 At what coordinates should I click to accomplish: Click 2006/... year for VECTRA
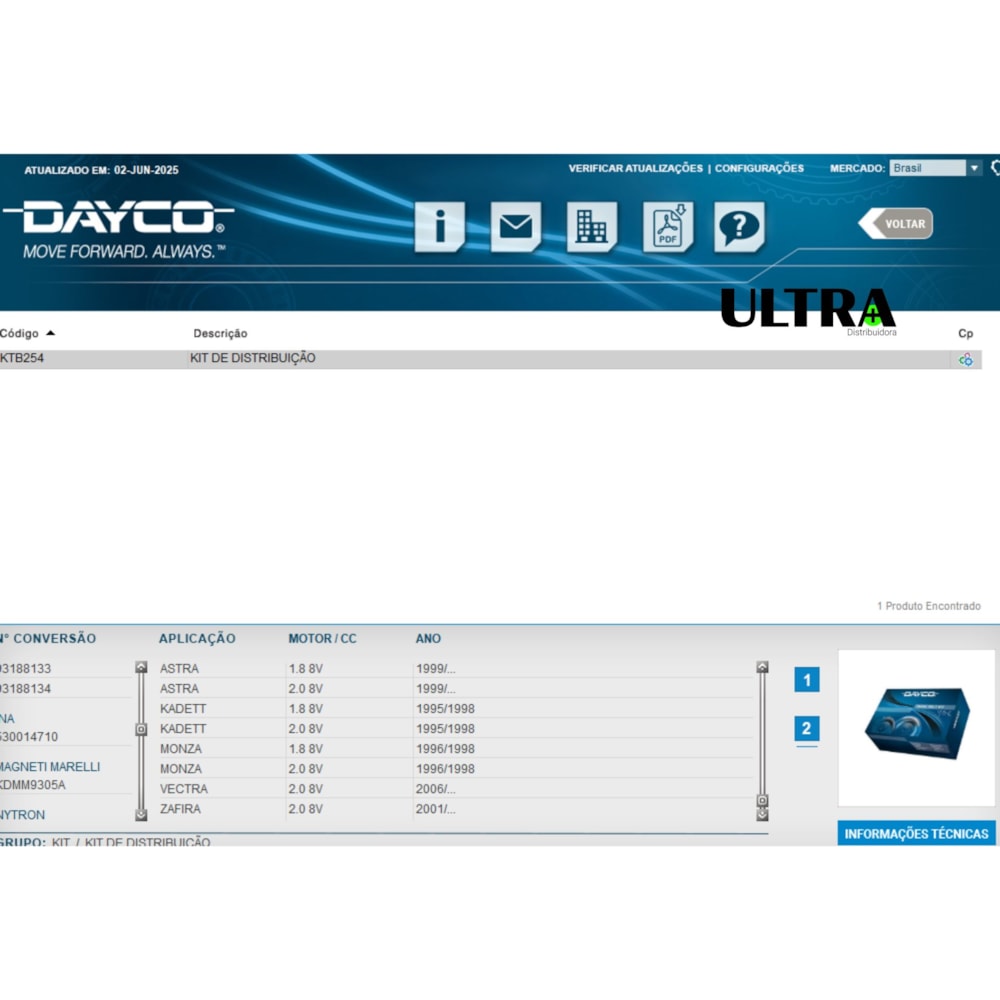(x=436, y=789)
